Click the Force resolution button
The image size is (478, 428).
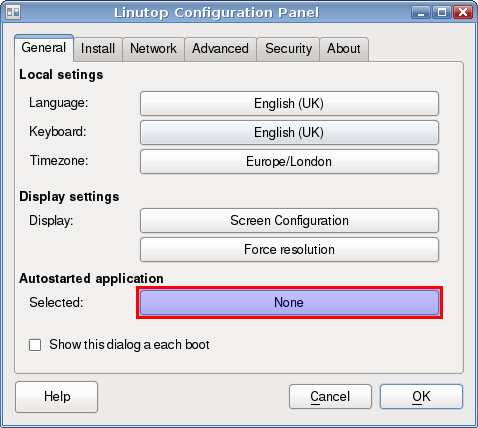(289, 250)
